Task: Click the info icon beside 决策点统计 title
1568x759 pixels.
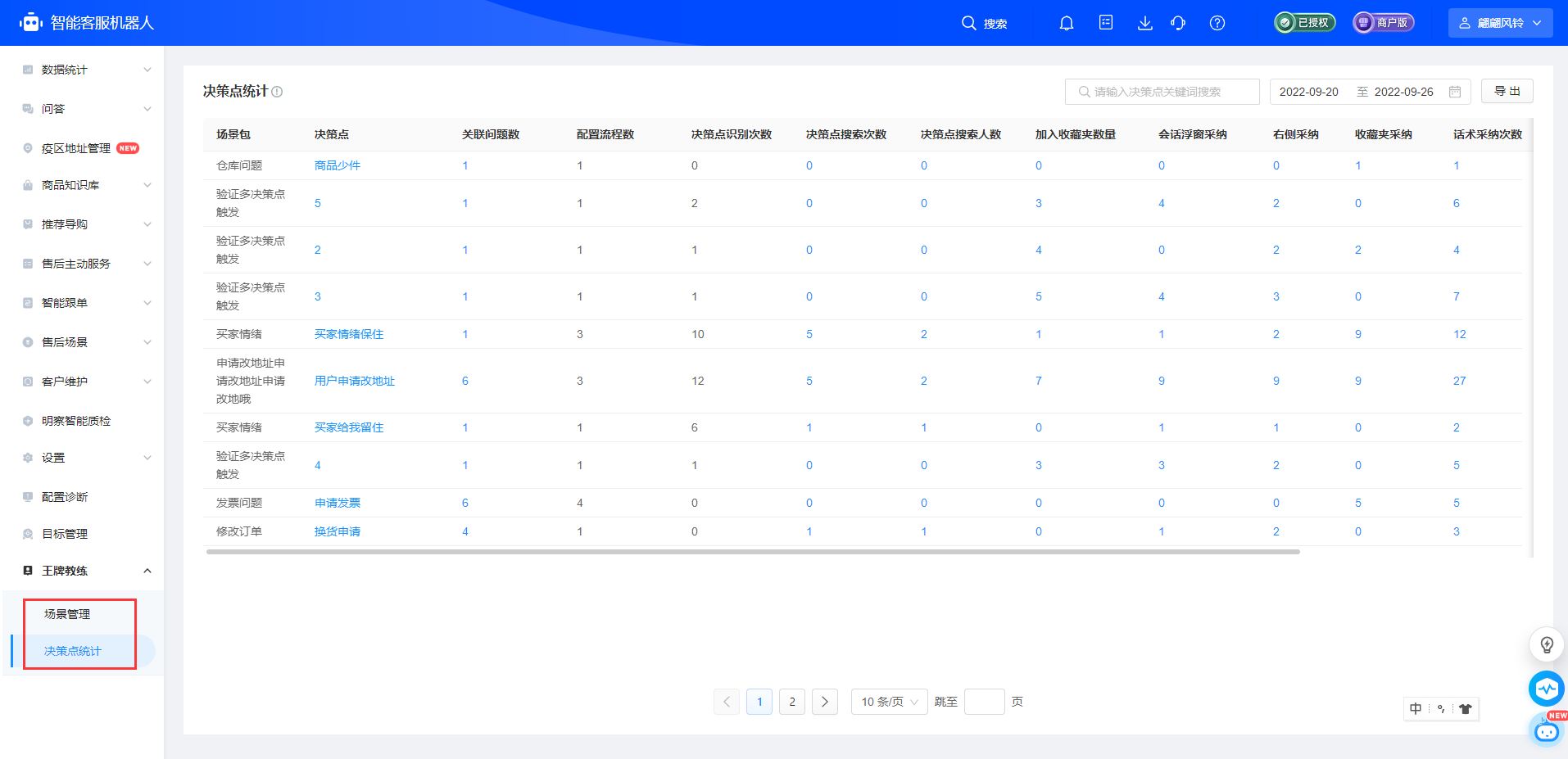Action: coord(277,92)
